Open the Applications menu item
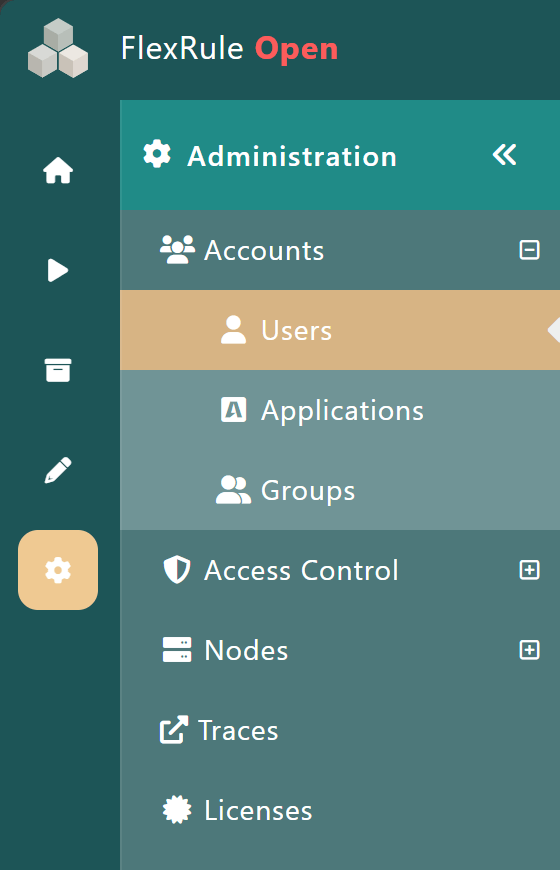 click(x=340, y=410)
